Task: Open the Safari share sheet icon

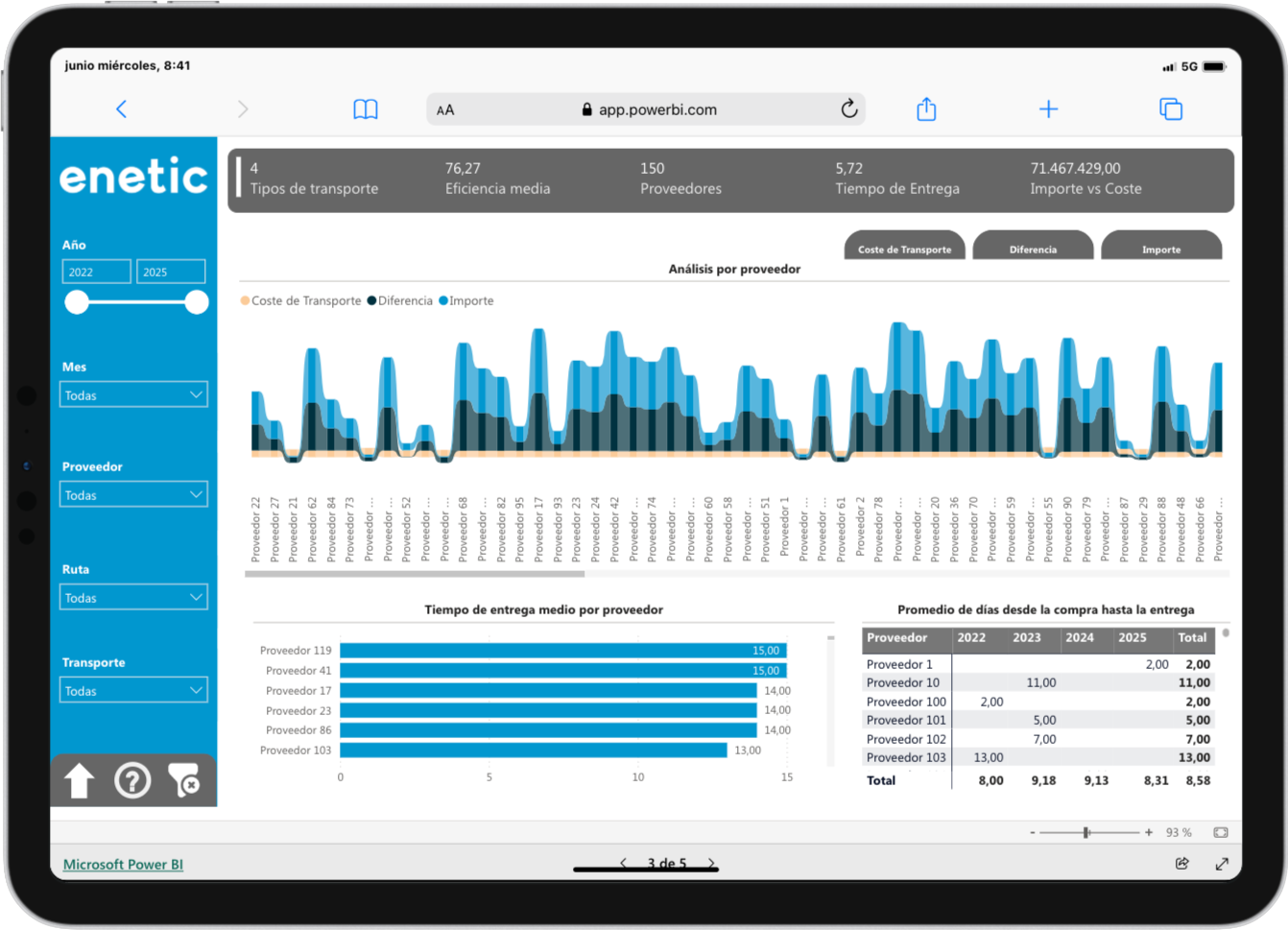Action: (926, 108)
